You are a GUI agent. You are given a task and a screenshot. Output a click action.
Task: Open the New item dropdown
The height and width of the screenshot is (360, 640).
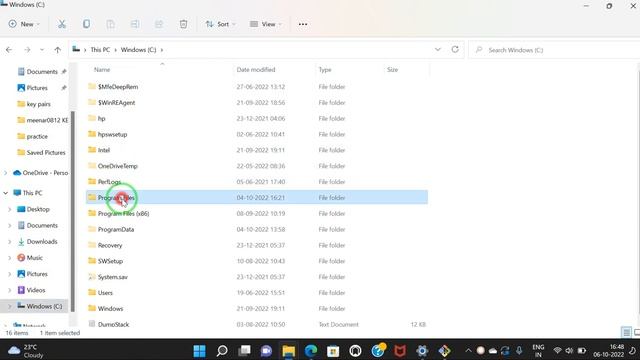[x=24, y=24]
